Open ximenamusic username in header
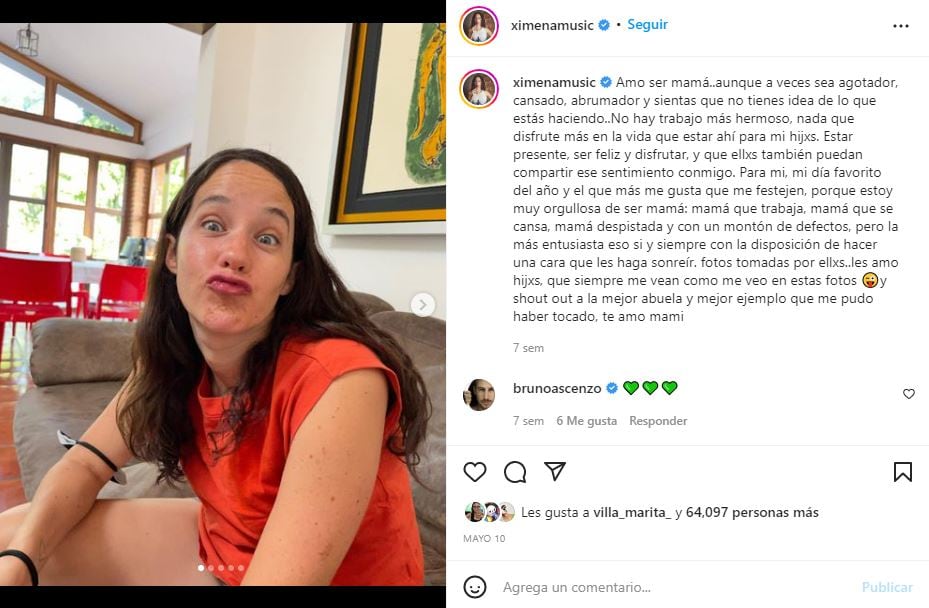929x608 pixels. [x=553, y=24]
